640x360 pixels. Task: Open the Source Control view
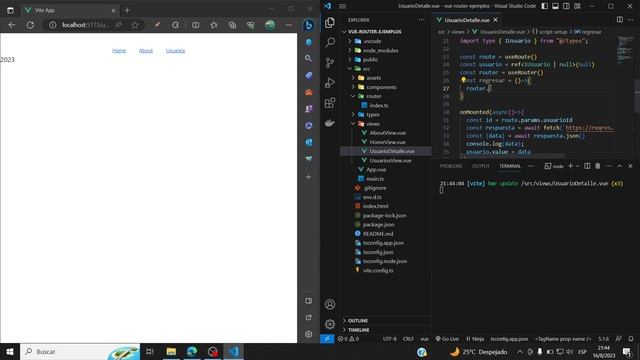tap(330, 62)
